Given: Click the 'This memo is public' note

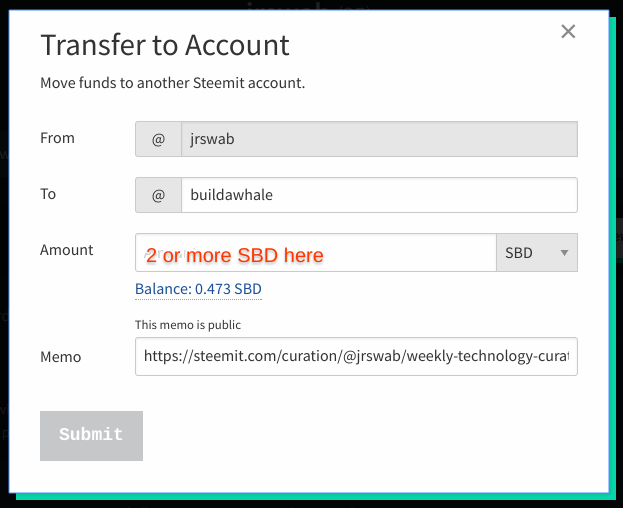Looking at the screenshot, I should coord(188,325).
